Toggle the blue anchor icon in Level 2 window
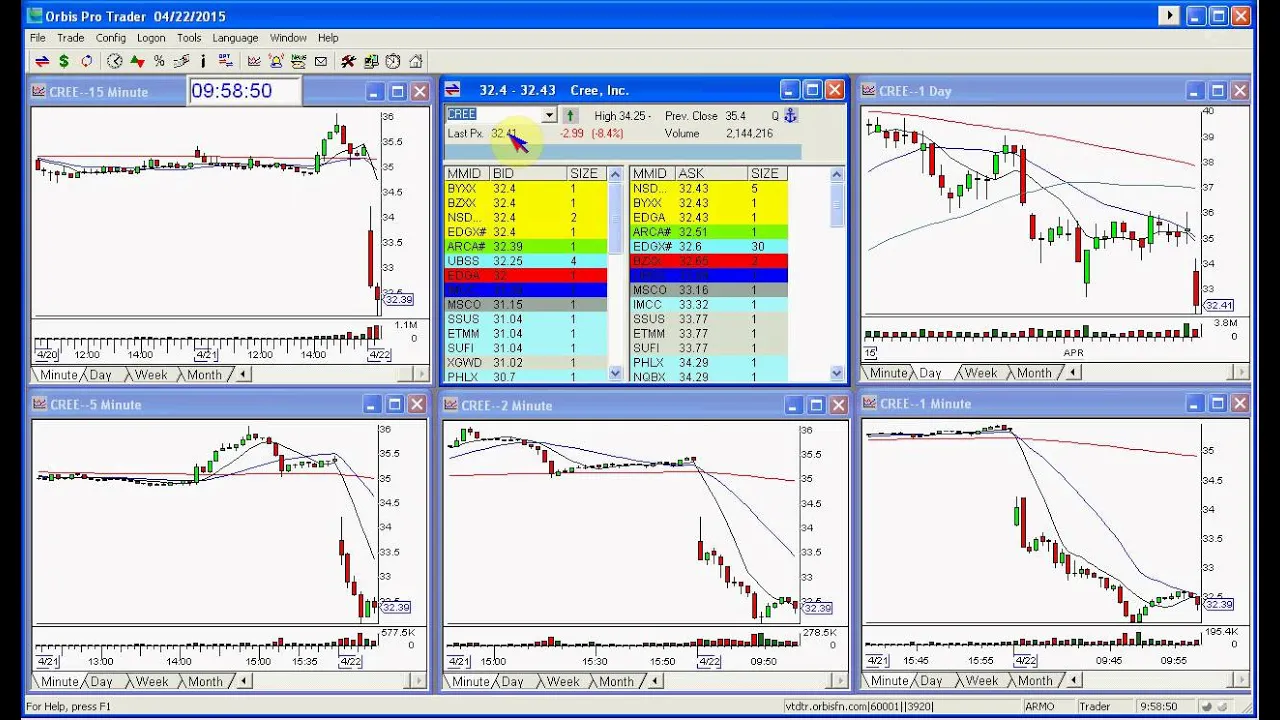The image size is (1280, 720). [790, 116]
